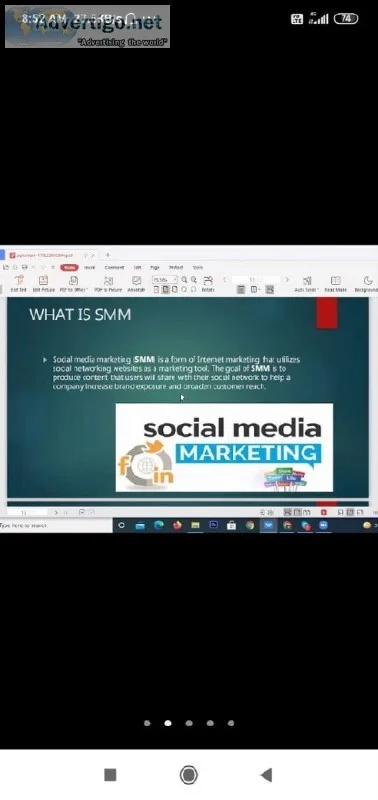Viewport: 378px width, 800px height.
Task: Select the Annotate tool
Action: point(136,284)
